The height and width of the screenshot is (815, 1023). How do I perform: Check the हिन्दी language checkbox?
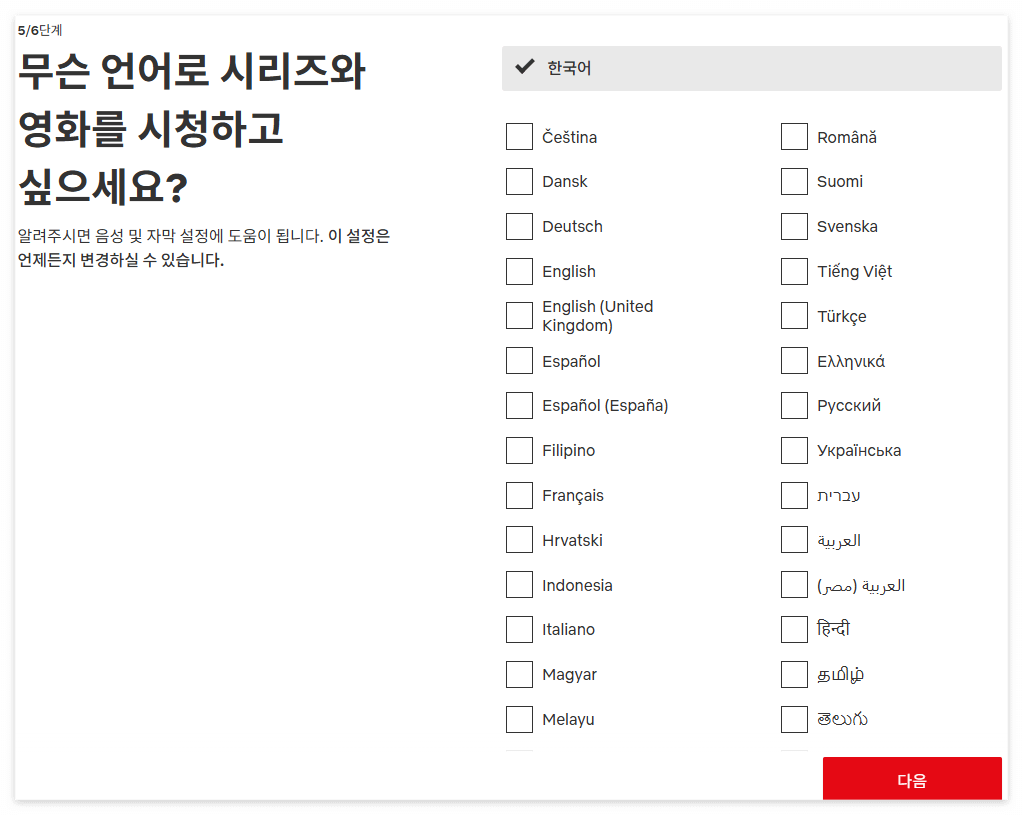click(x=793, y=629)
